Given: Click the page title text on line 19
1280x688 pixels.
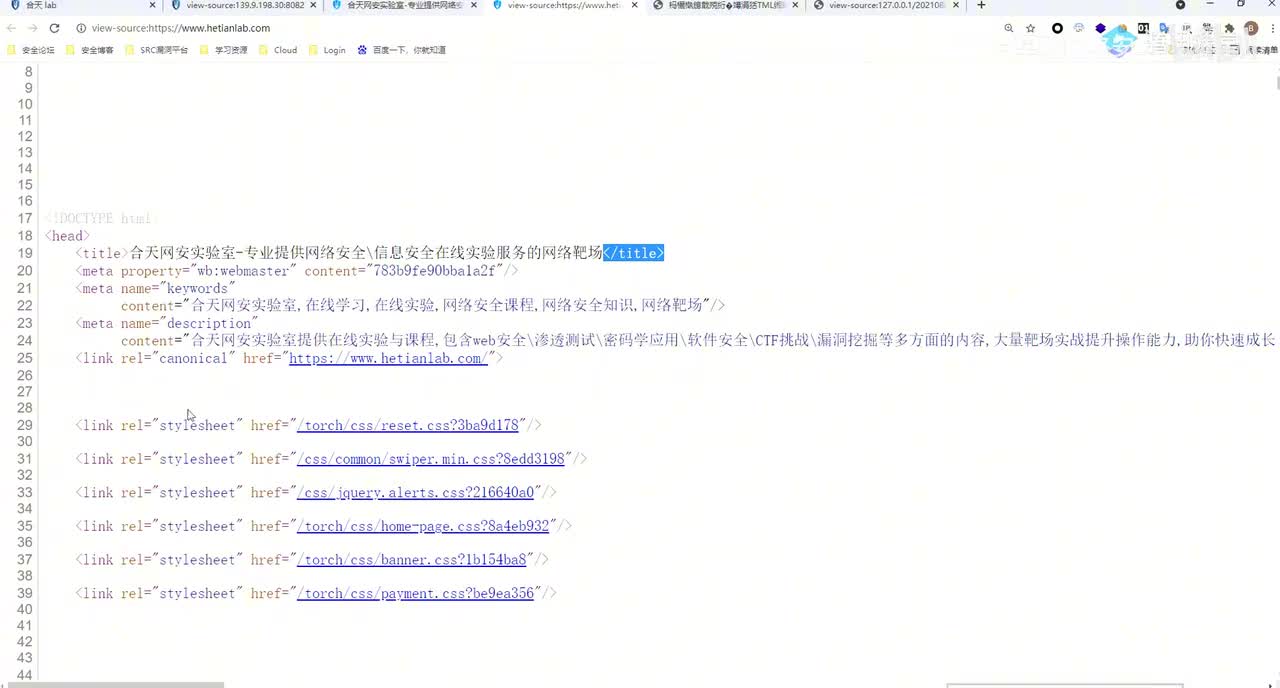Looking at the screenshot, I should tap(366, 253).
